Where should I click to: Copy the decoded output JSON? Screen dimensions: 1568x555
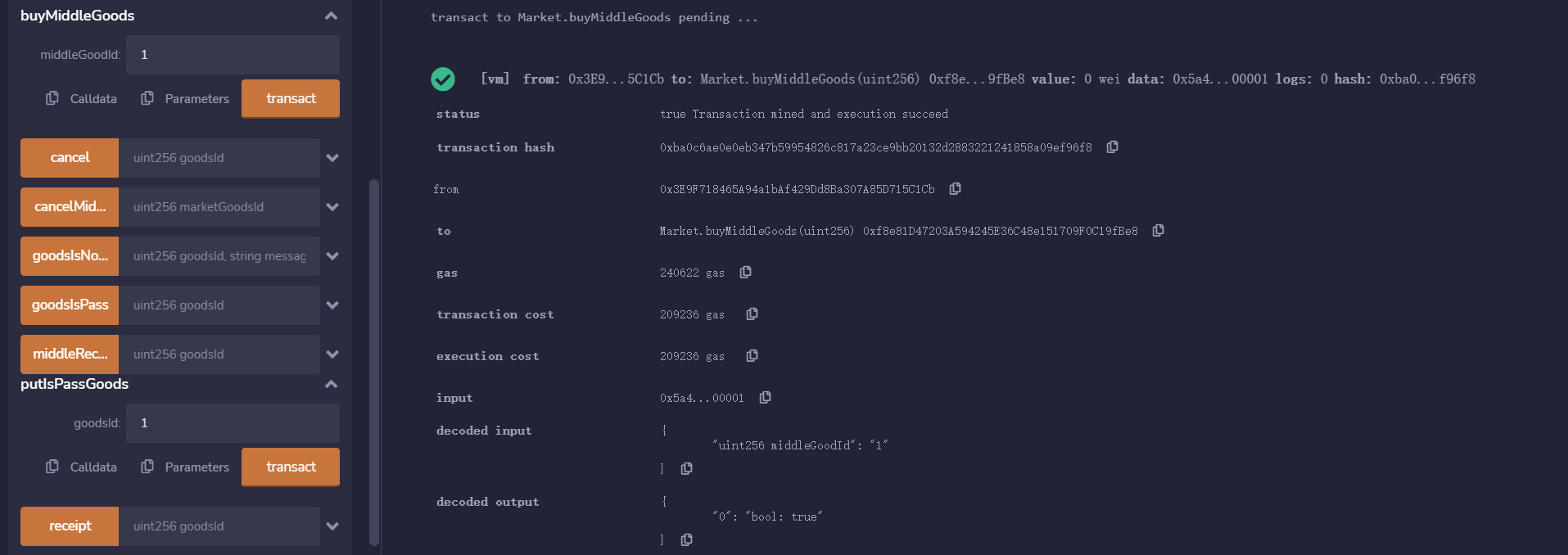(x=686, y=539)
